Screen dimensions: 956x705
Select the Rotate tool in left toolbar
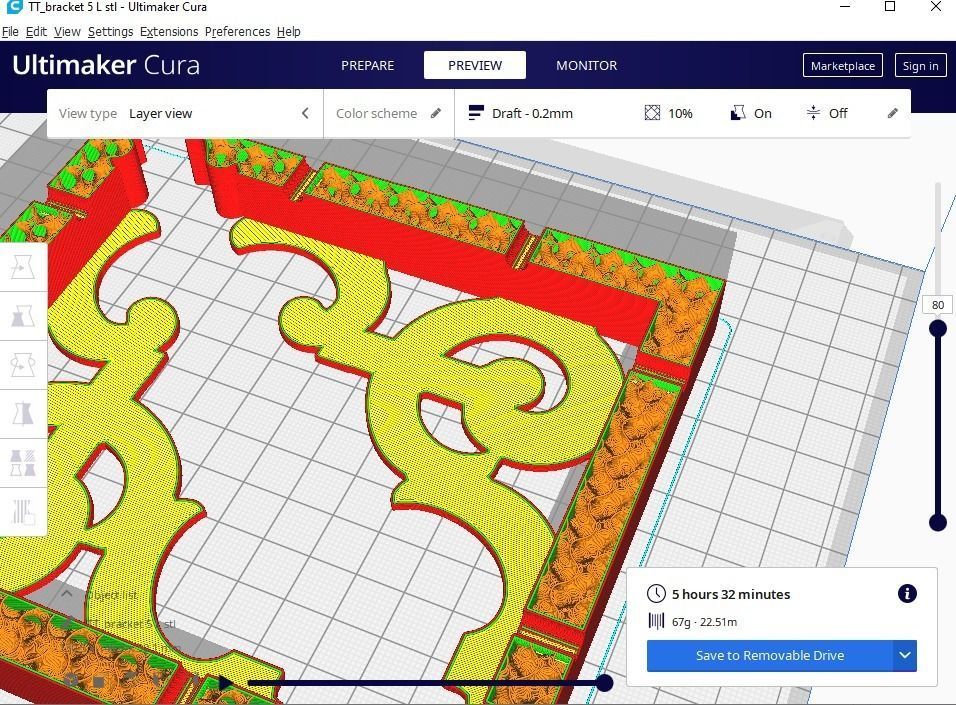(x=23, y=365)
